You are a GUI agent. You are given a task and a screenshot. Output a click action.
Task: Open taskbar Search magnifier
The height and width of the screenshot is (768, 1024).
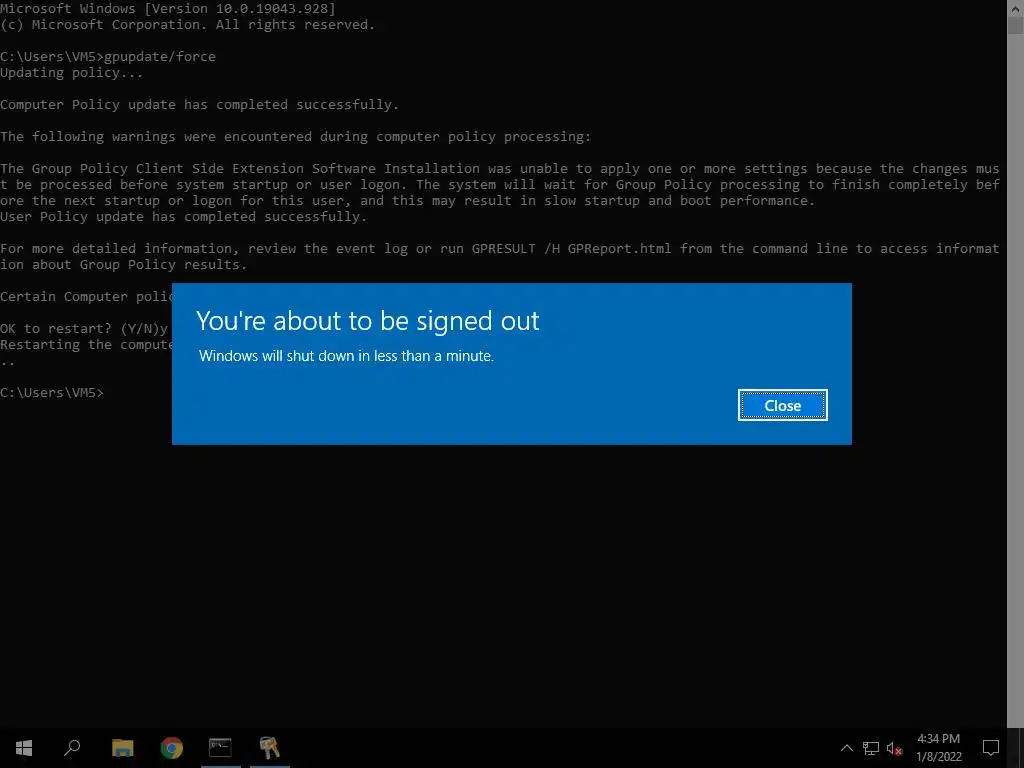(x=72, y=748)
